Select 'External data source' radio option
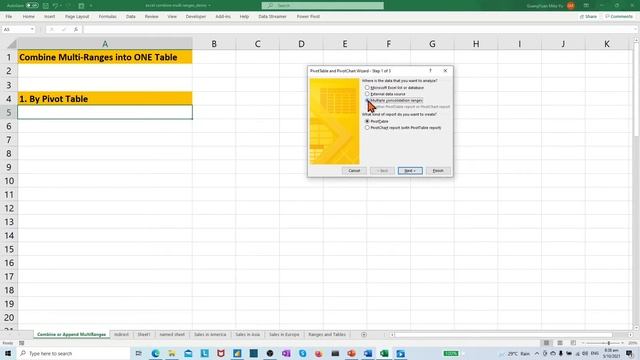The image size is (640, 360). (x=367, y=94)
